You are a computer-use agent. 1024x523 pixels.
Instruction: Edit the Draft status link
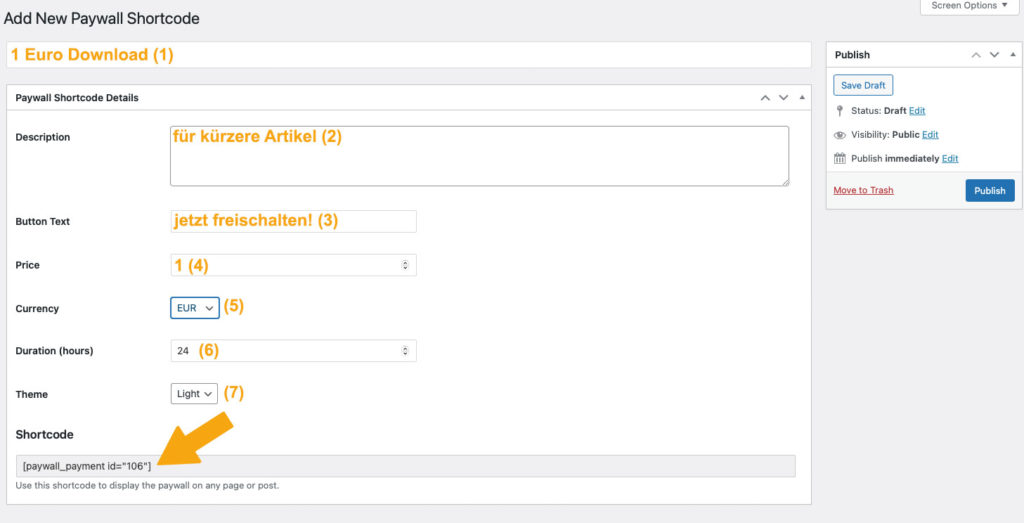(917, 111)
